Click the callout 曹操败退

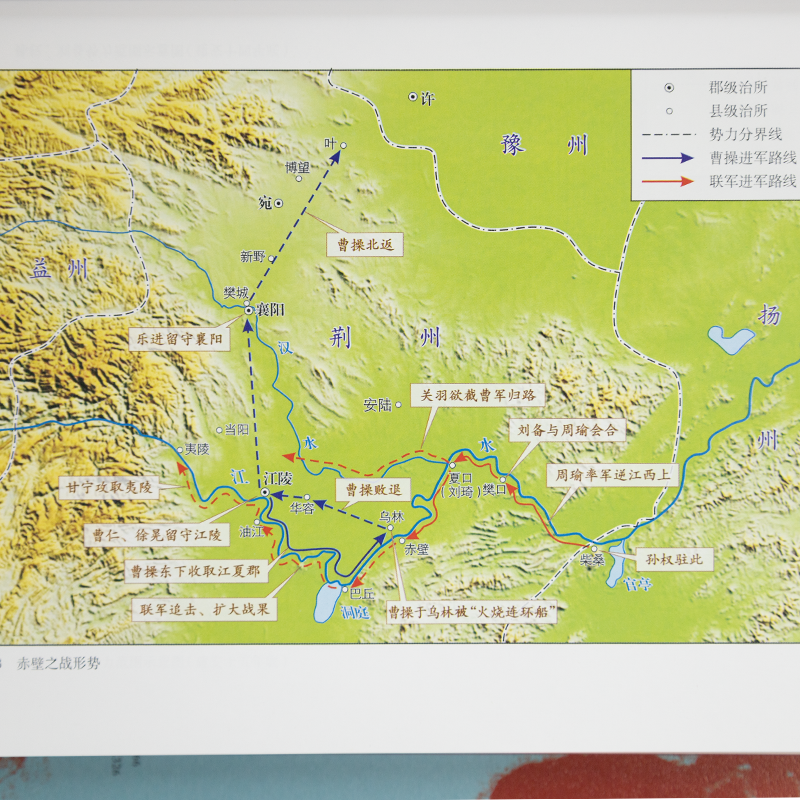click(x=373, y=490)
